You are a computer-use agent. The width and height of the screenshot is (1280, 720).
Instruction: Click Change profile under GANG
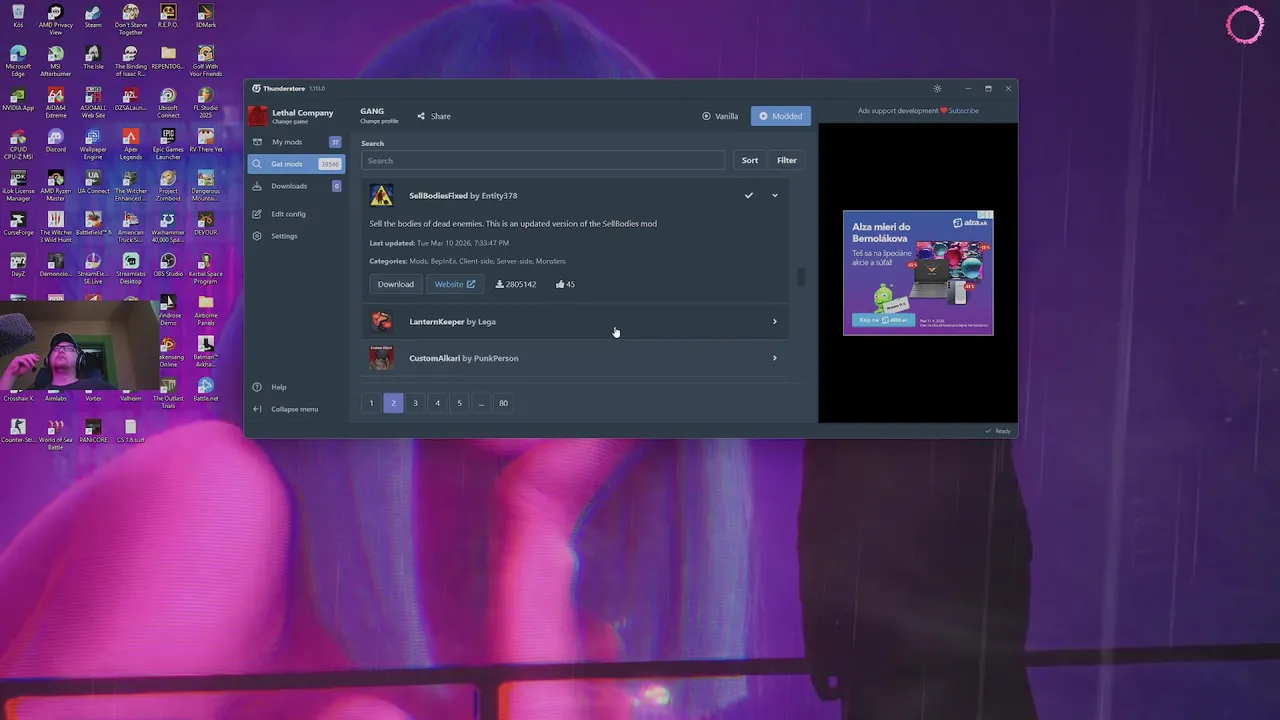tap(379, 121)
